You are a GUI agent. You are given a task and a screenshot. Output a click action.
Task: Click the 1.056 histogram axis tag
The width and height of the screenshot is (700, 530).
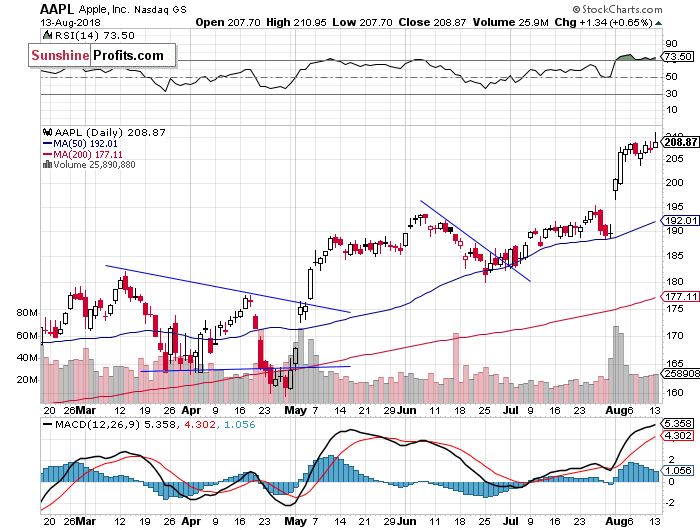(678, 471)
